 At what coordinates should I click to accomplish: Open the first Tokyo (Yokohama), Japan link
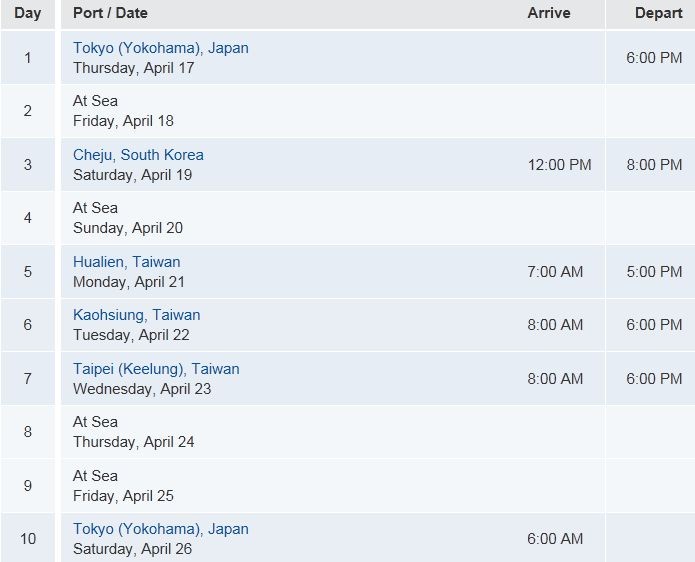pyautogui.click(x=160, y=48)
